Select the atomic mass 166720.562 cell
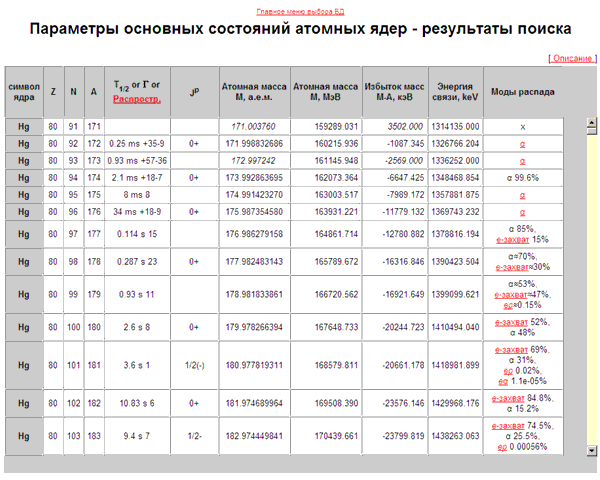Screen dimensions: 600x480 (326, 294)
